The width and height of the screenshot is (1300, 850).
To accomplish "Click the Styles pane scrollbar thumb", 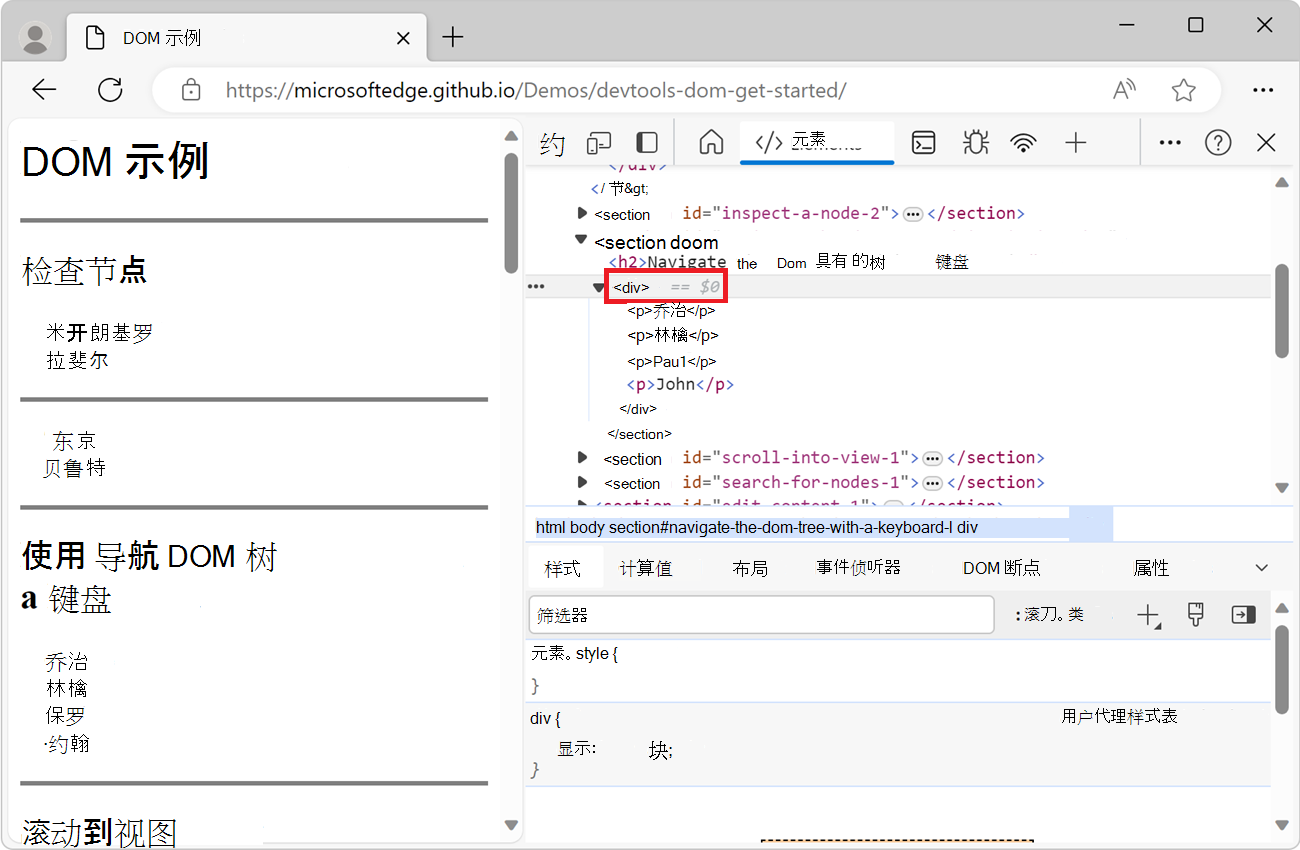I will [1282, 670].
